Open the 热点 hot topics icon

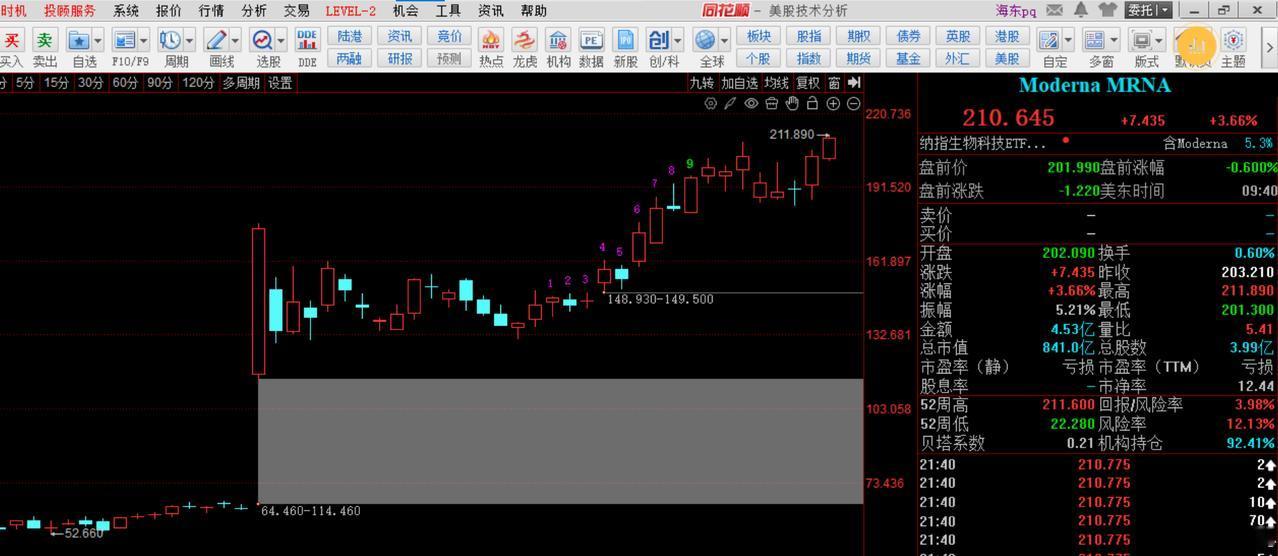[x=491, y=40]
